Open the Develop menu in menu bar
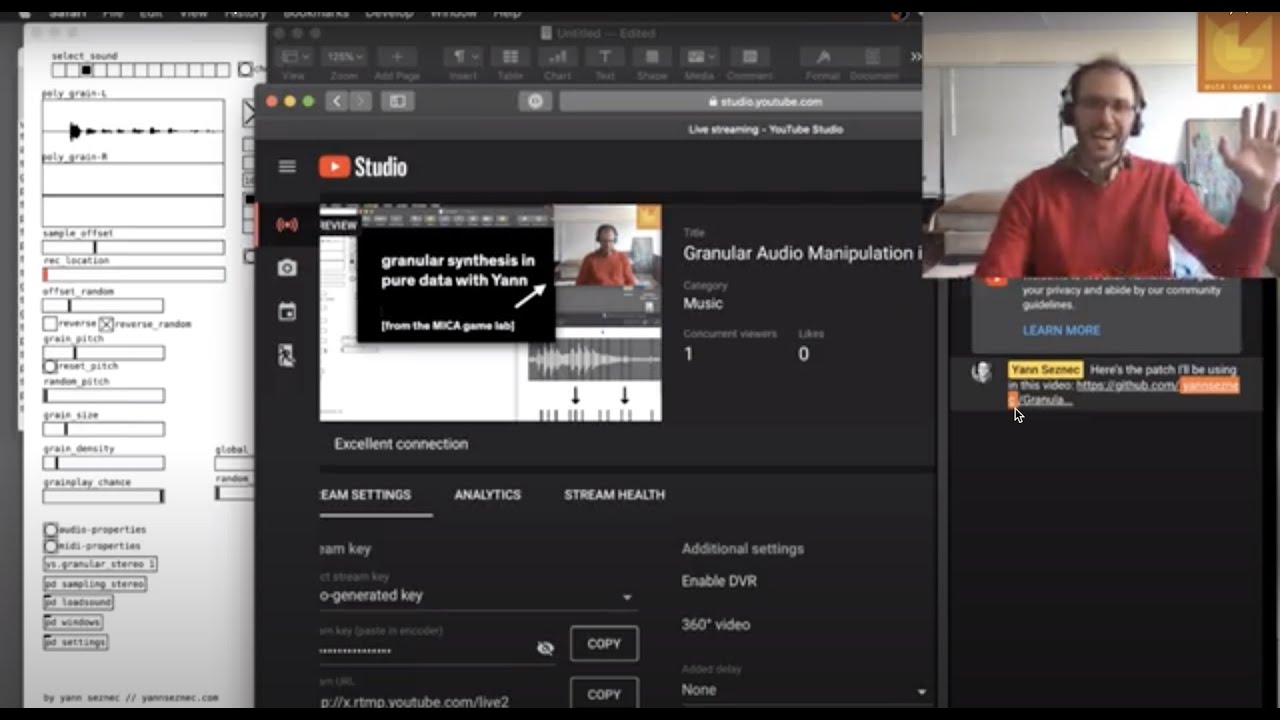The height and width of the screenshot is (720, 1280). click(389, 13)
